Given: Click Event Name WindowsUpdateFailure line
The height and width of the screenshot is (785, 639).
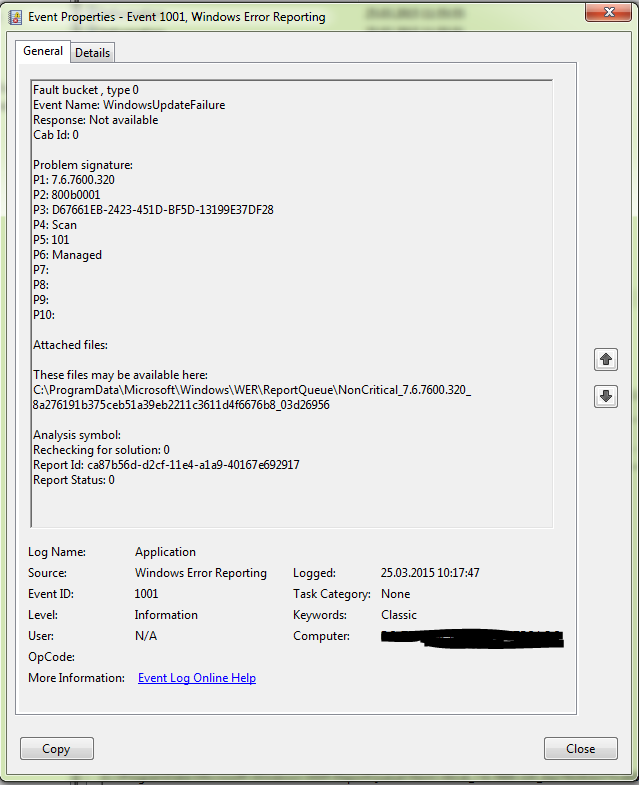Looking at the screenshot, I should coord(129,105).
